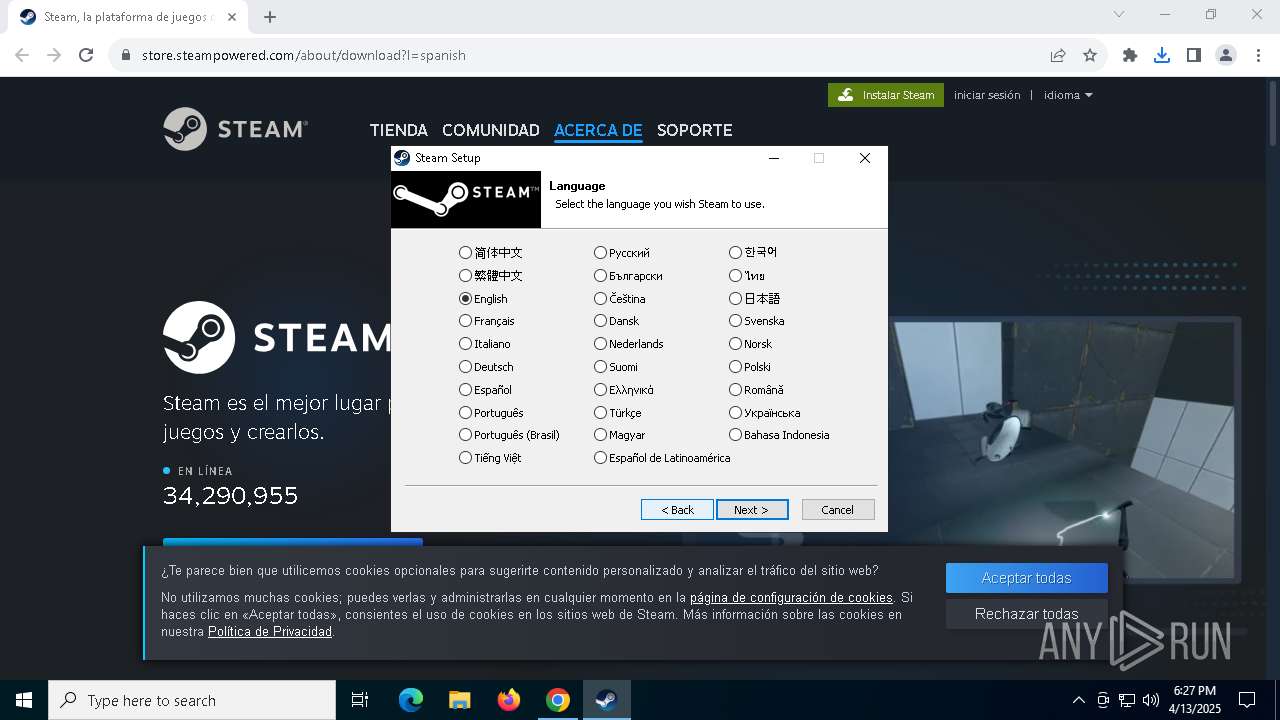
Task: Open the TIENDA menu
Action: click(399, 130)
